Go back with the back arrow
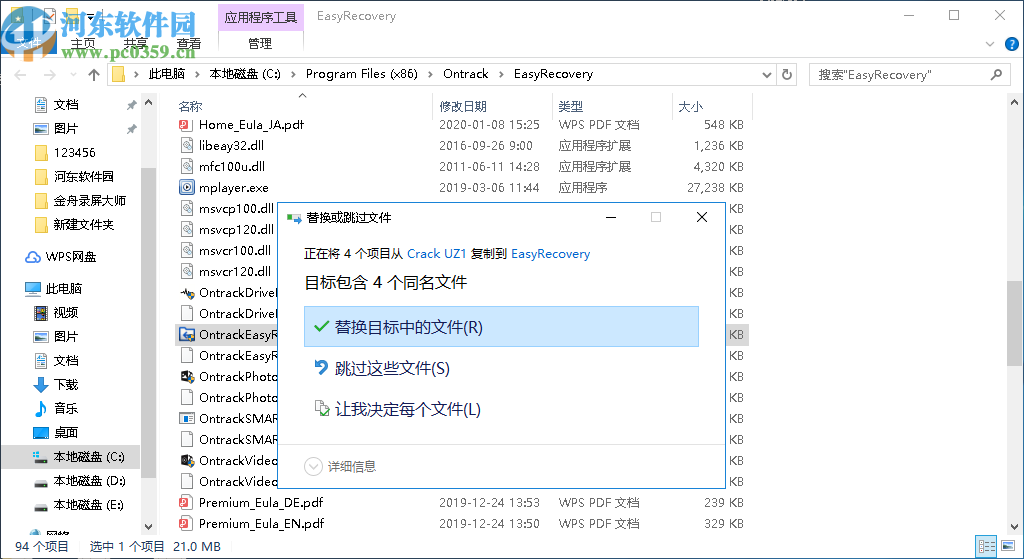Image resolution: width=1024 pixels, height=559 pixels. pos(20,74)
